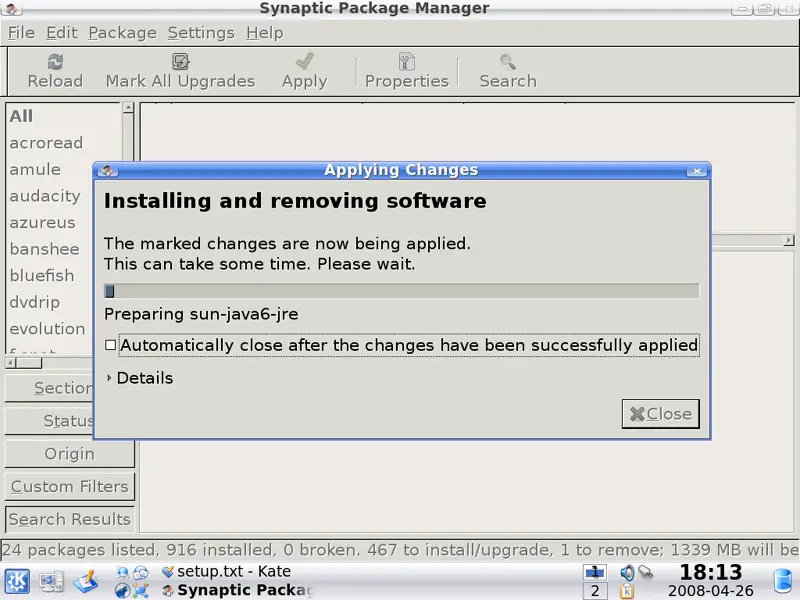This screenshot has width=800, height=600.
Task: Click the category list horizontal scrollbar thumb
Action: (29, 363)
